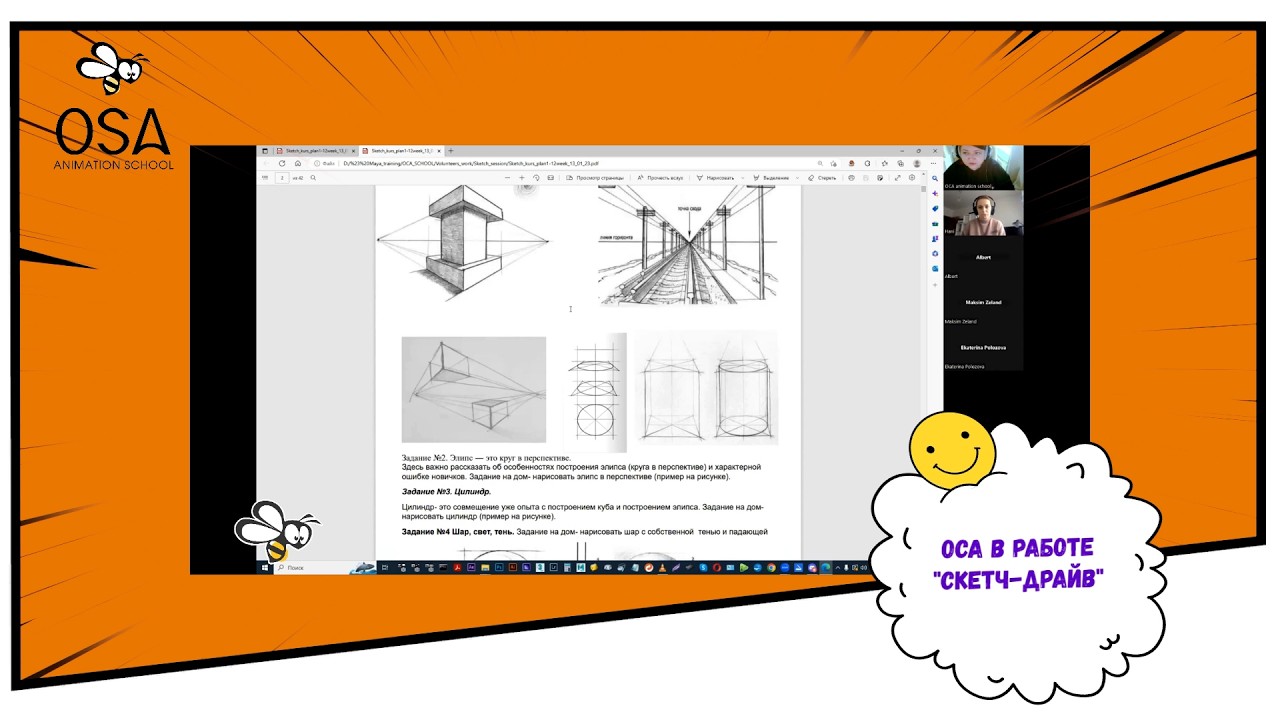Add a sidebar app with plus
This screenshot has width=1280, height=720.
[935, 285]
